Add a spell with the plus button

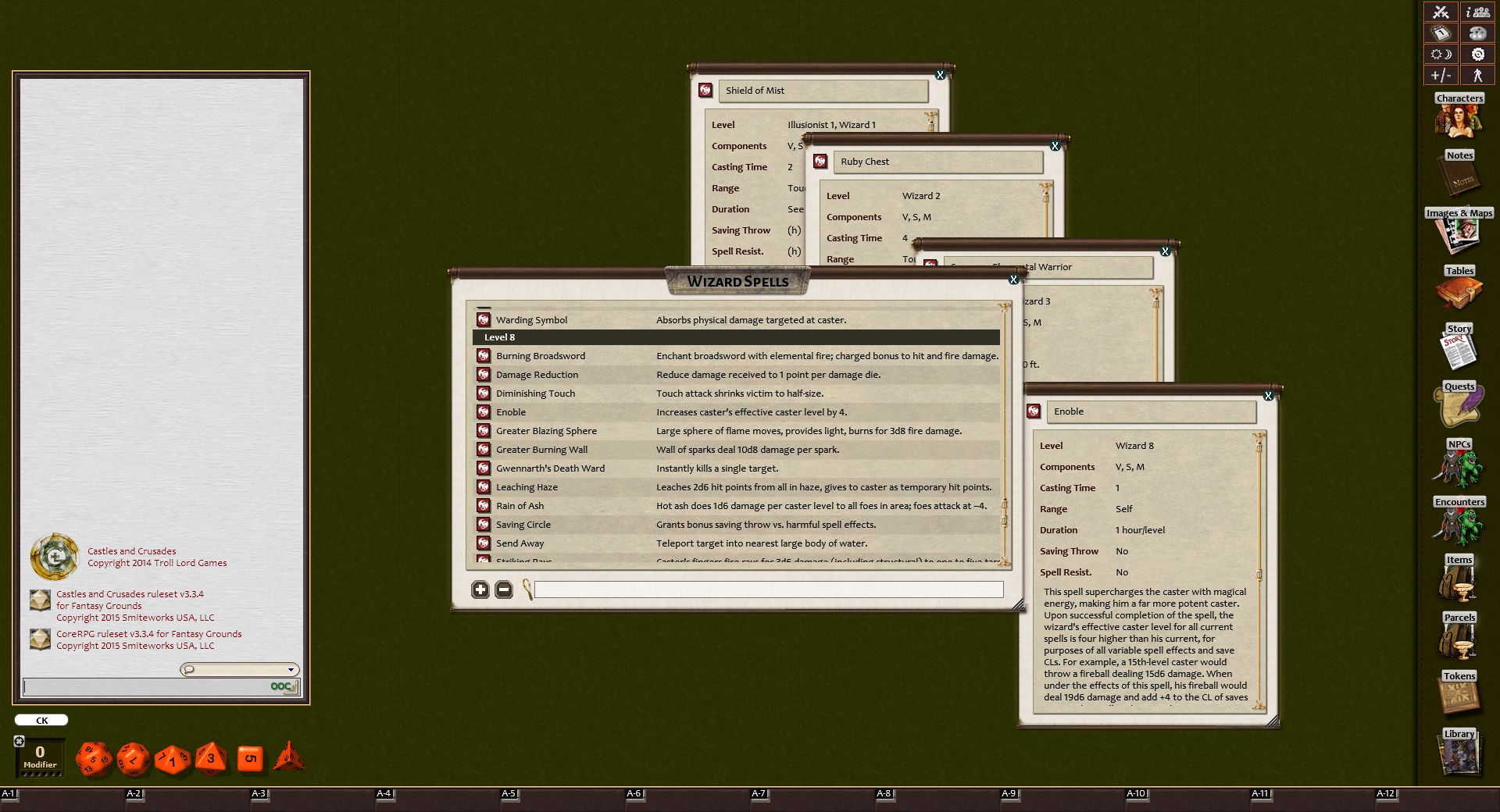(480, 589)
